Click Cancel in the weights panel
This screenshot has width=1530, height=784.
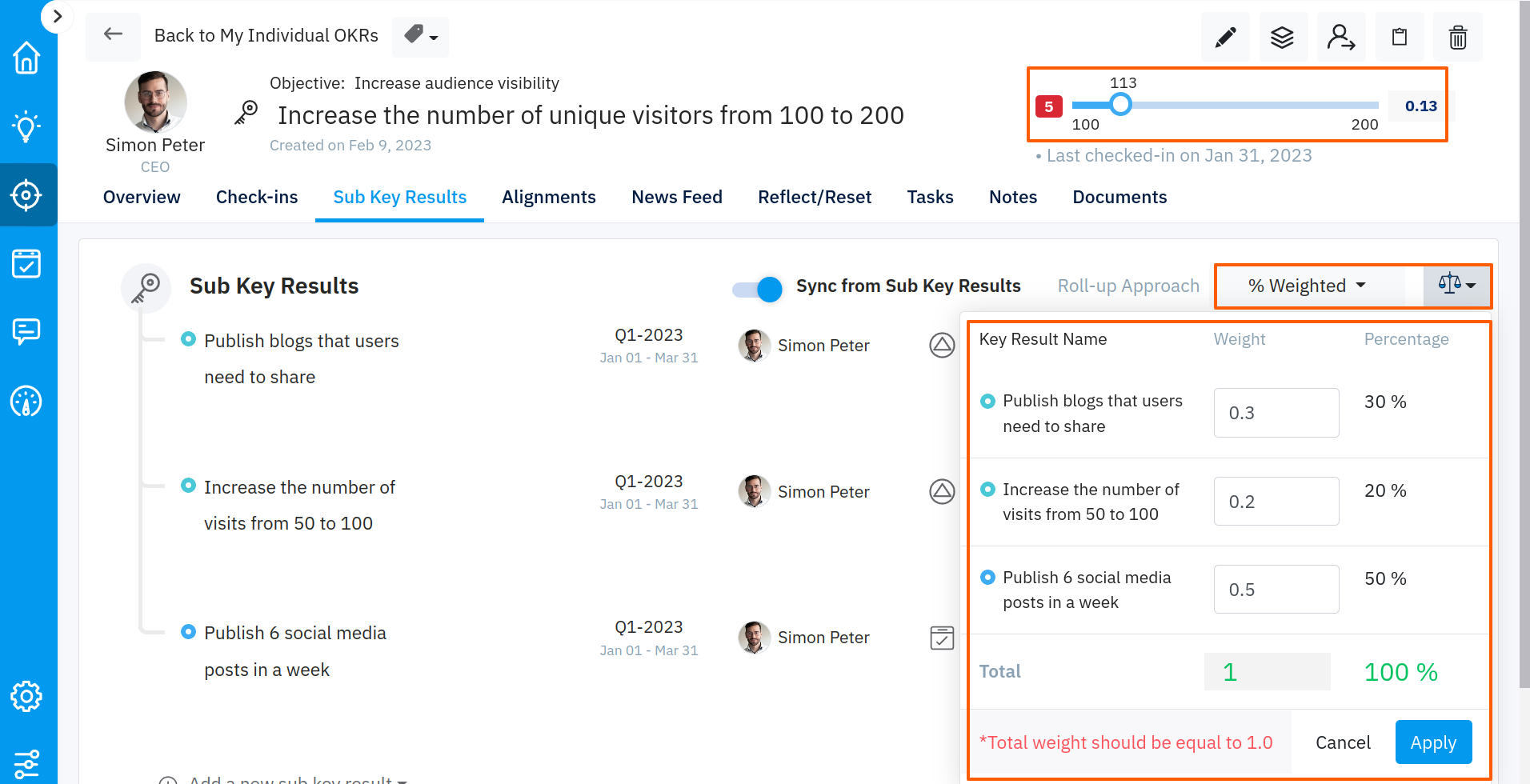1343,742
